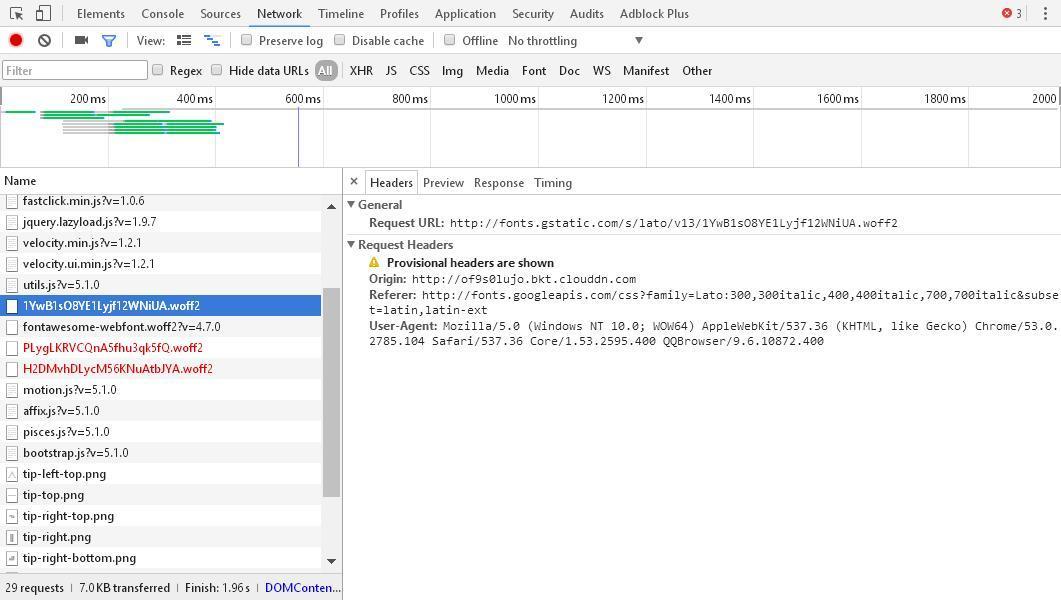Screen dimensions: 1061x600
Task: Enable the Preserve log checkbox
Action: click(246, 40)
